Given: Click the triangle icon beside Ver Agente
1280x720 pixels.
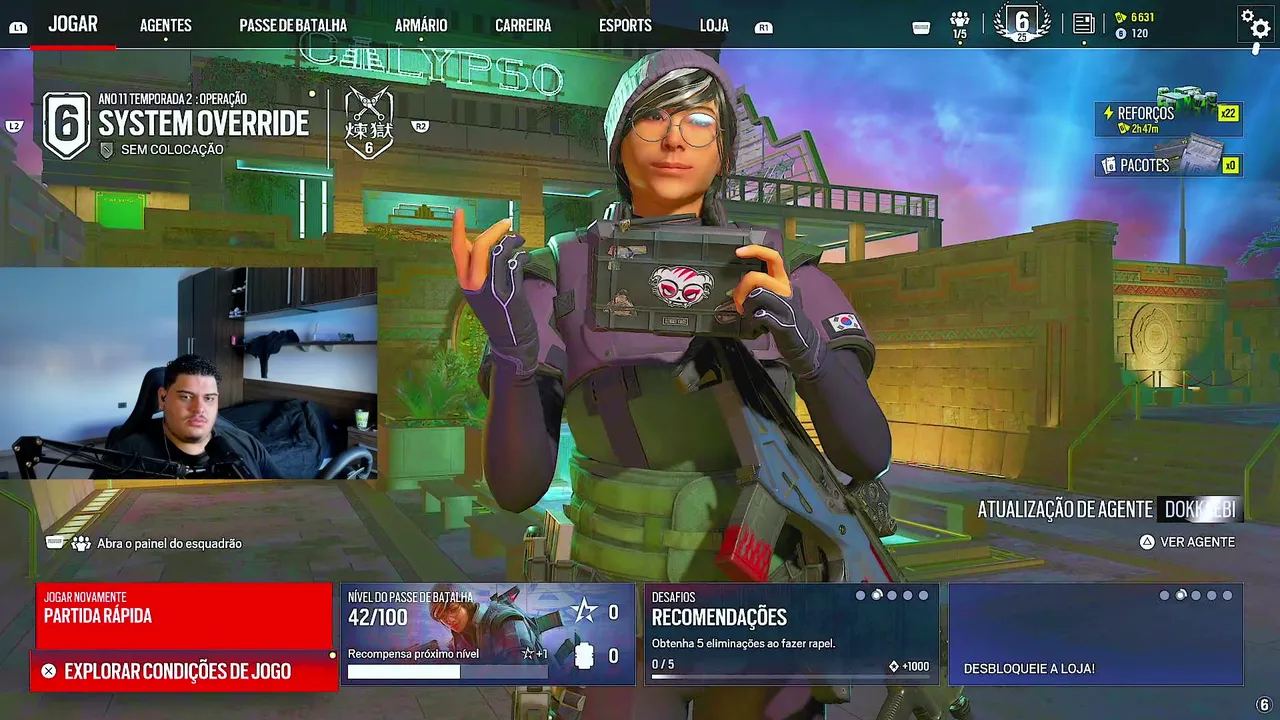Looking at the screenshot, I should 1147,542.
